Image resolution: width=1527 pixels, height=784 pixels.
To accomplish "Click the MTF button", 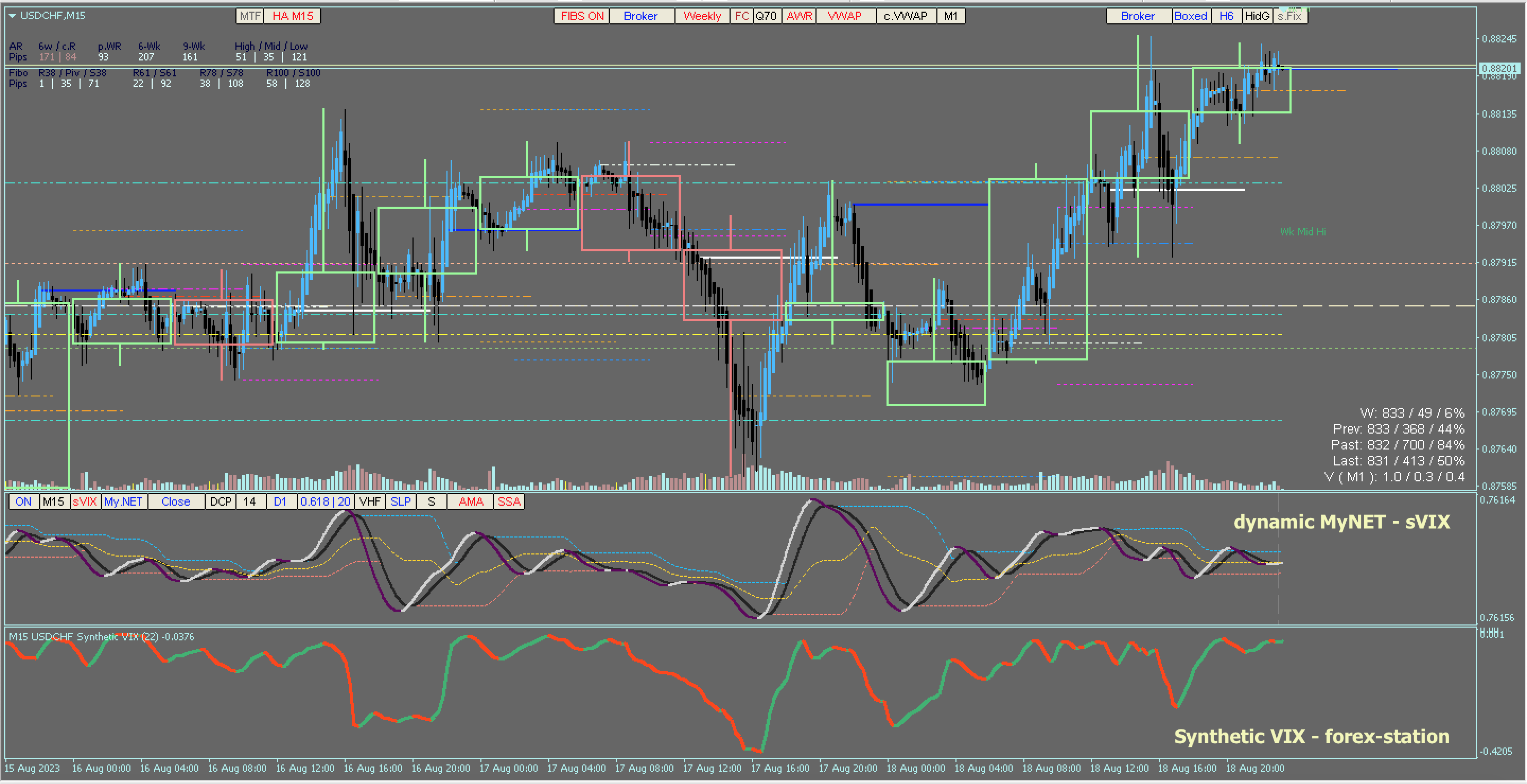I will coord(250,16).
